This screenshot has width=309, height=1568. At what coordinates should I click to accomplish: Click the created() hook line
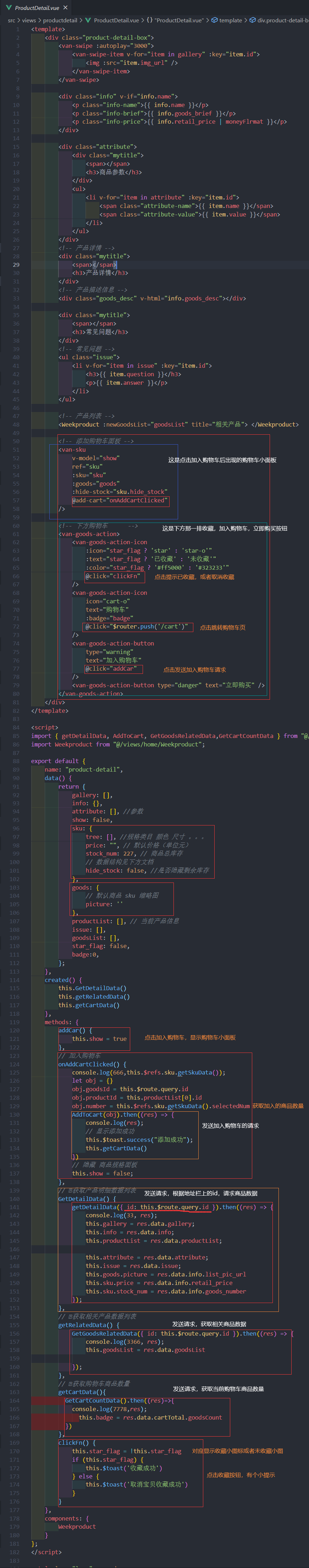click(63, 980)
